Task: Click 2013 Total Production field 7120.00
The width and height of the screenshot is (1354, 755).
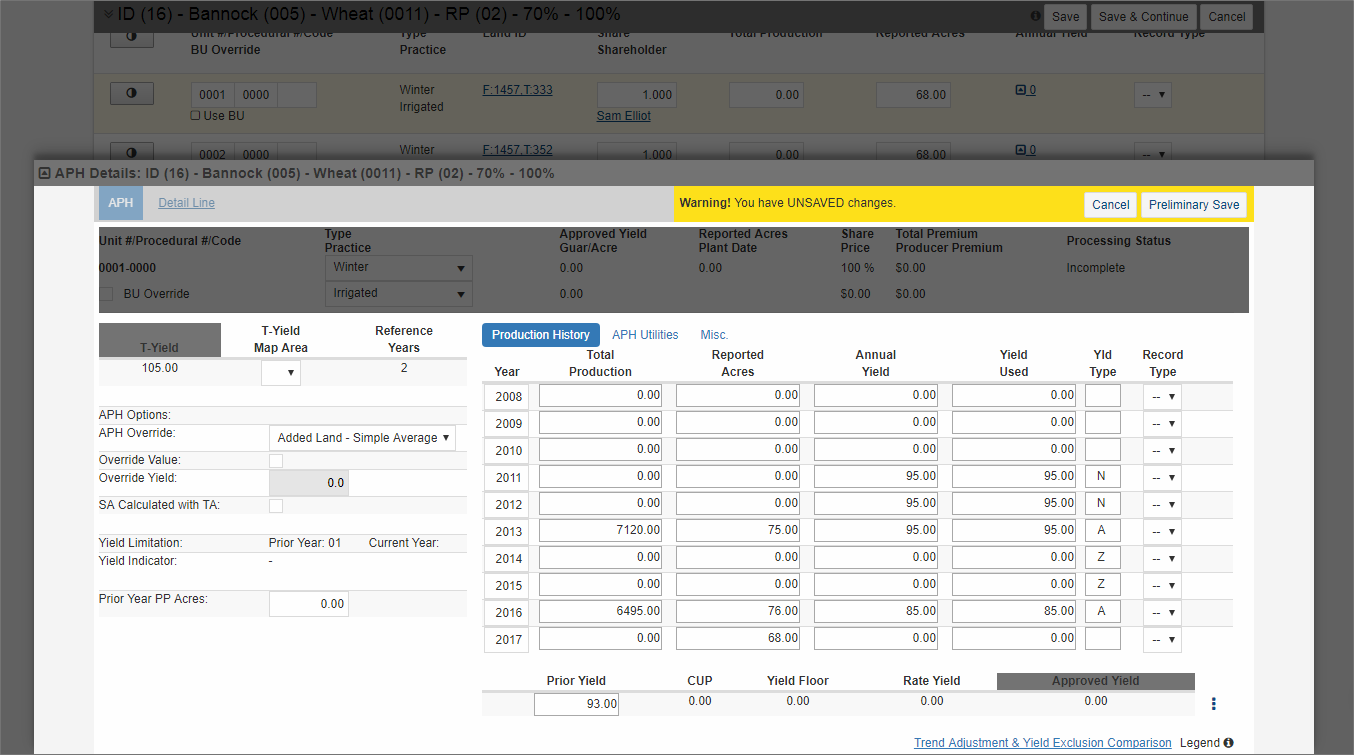Action: [600, 530]
